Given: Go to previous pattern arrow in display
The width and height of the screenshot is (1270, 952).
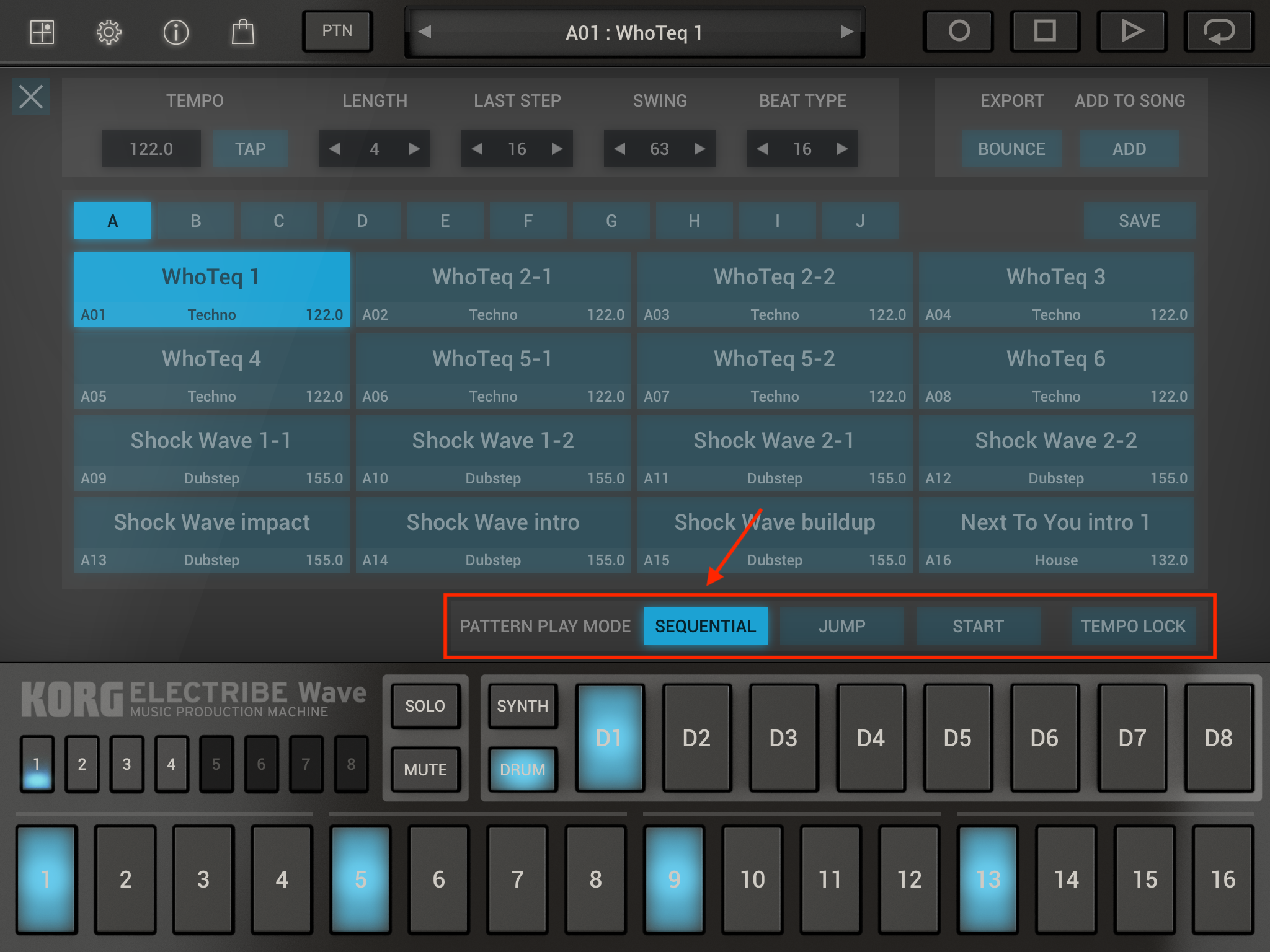Looking at the screenshot, I should point(424,32).
